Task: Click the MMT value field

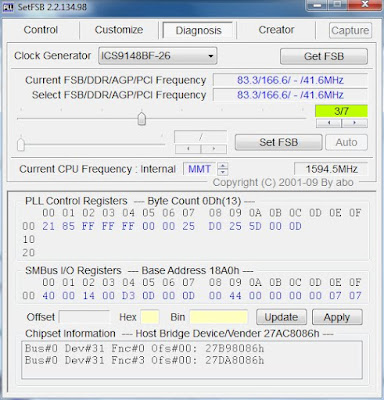Action: click(x=200, y=169)
